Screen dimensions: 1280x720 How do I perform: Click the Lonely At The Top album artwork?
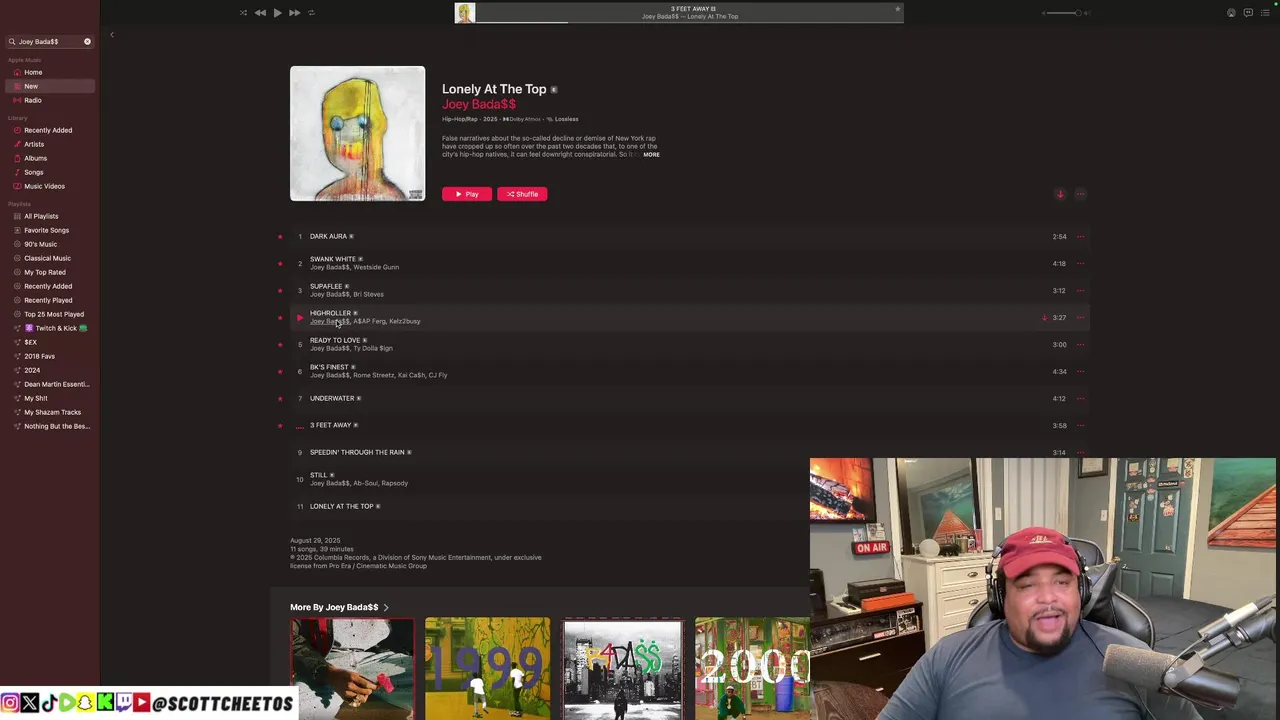point(357,134)
